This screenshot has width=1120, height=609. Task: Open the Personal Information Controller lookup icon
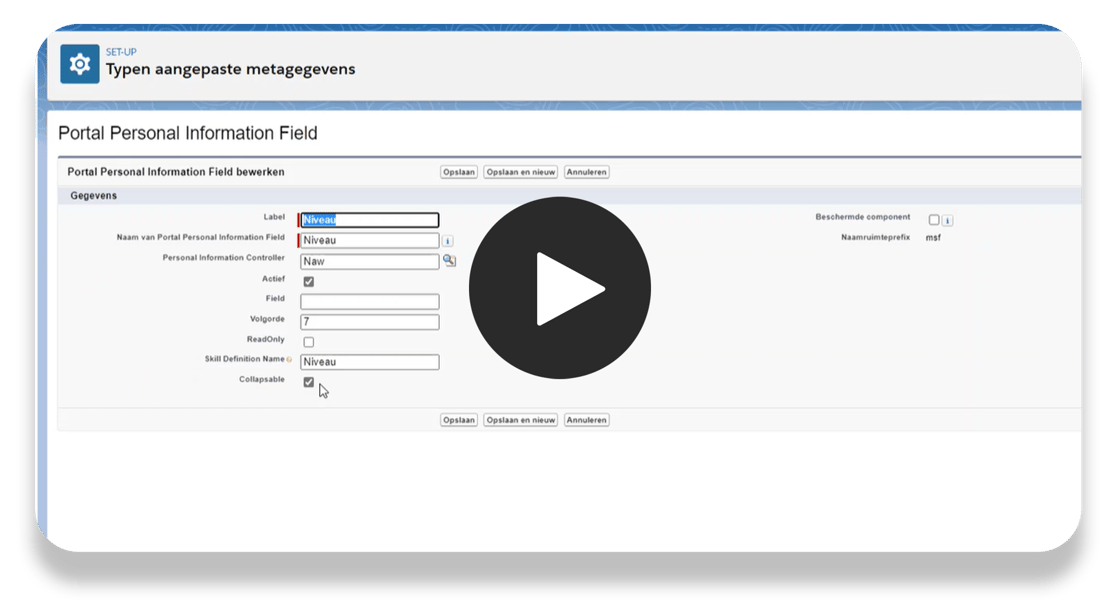click(x=449, y=261)
